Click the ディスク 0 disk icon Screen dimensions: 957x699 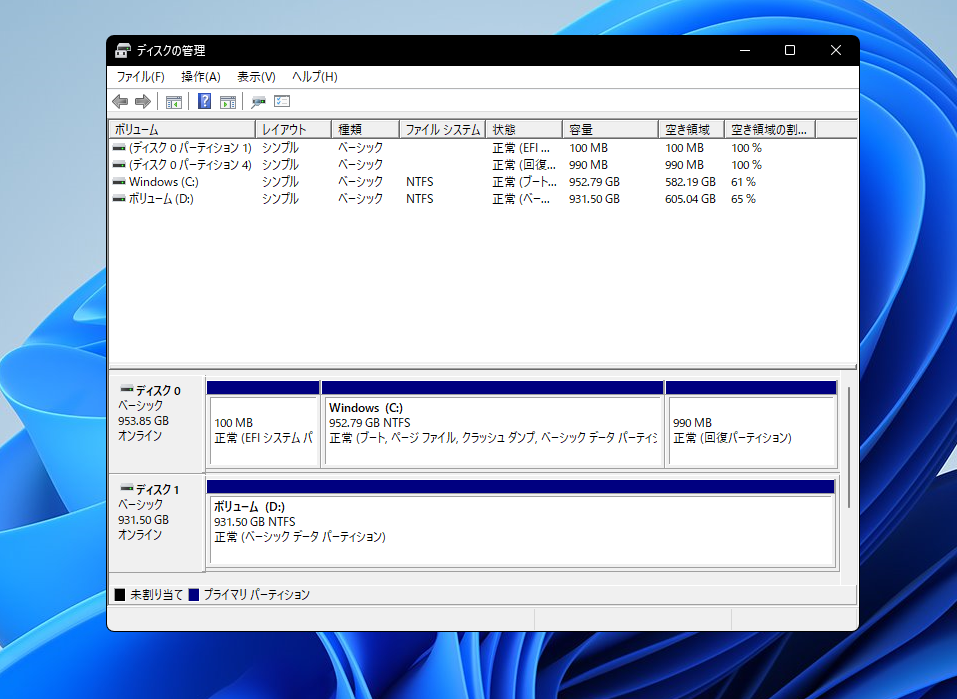(127, 389)
